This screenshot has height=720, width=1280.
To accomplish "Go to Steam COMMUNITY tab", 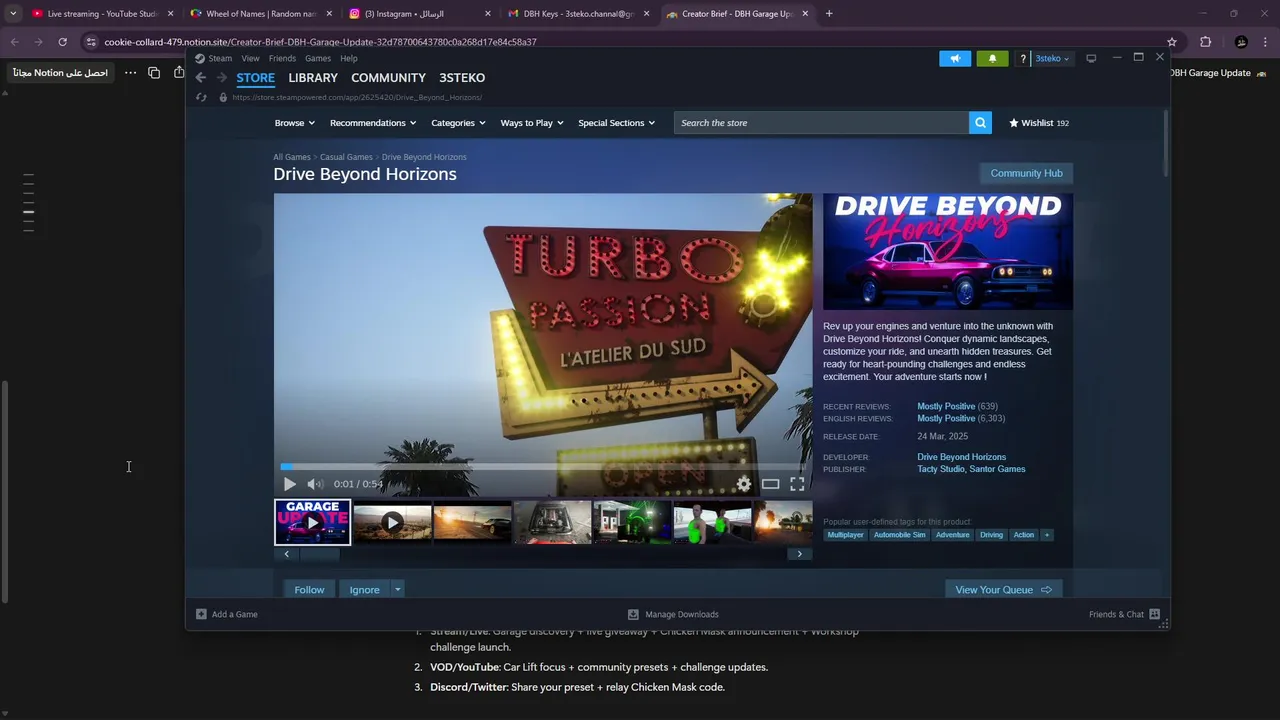I will pos(388,78).
